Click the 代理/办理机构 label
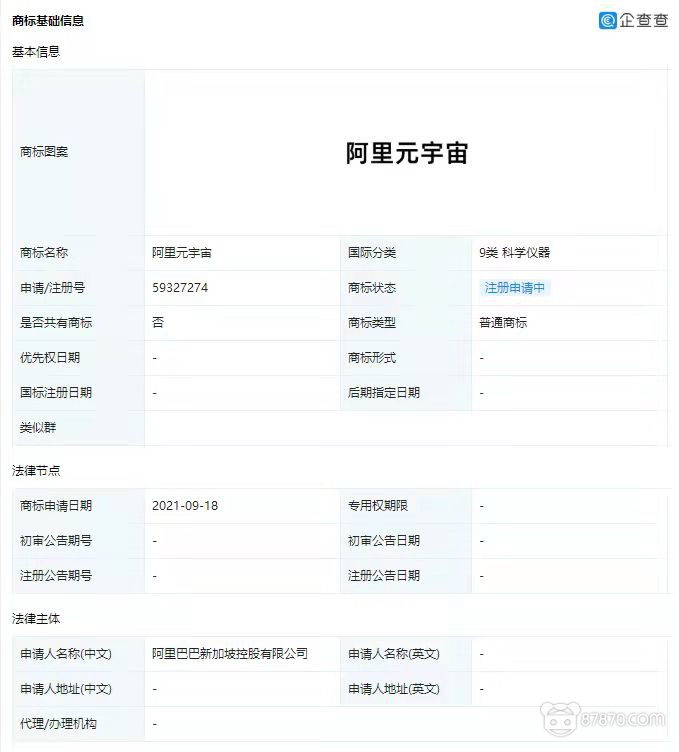 point(58,724)
